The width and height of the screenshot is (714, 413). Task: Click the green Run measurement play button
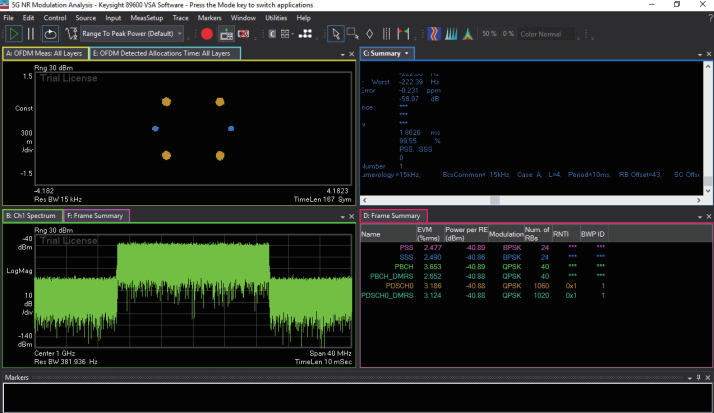tap(15, 33)
